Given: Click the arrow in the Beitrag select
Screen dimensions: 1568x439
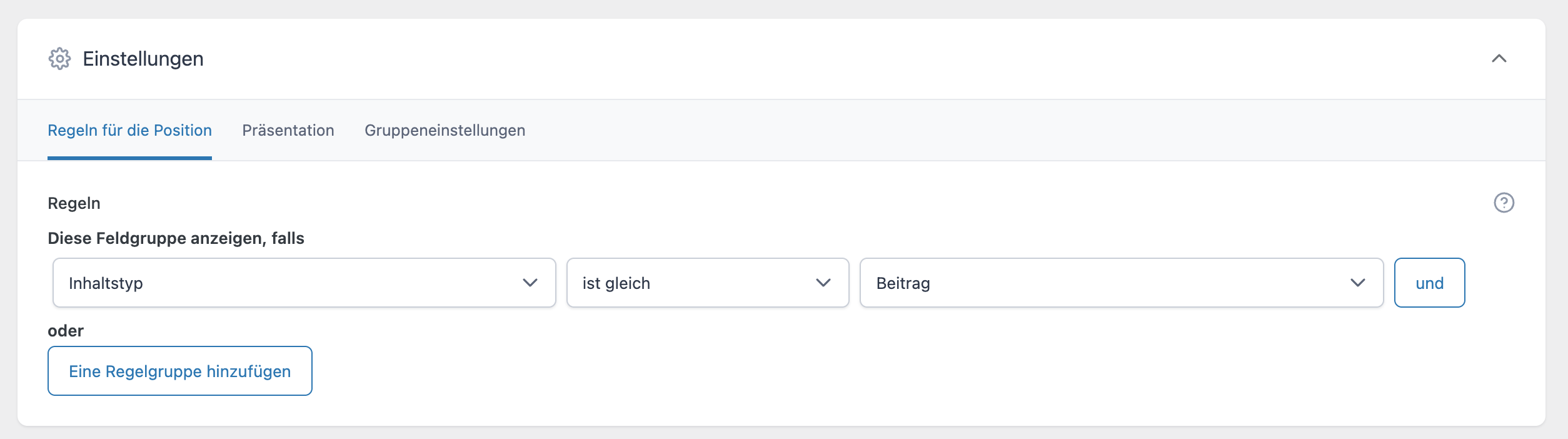Looking at the screenshot, I should [x=1357, y=283].
